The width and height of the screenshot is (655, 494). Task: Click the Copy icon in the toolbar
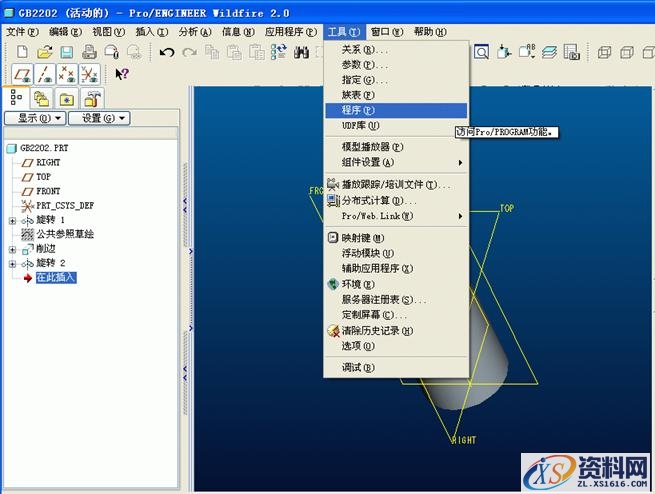tap(212, 53)
